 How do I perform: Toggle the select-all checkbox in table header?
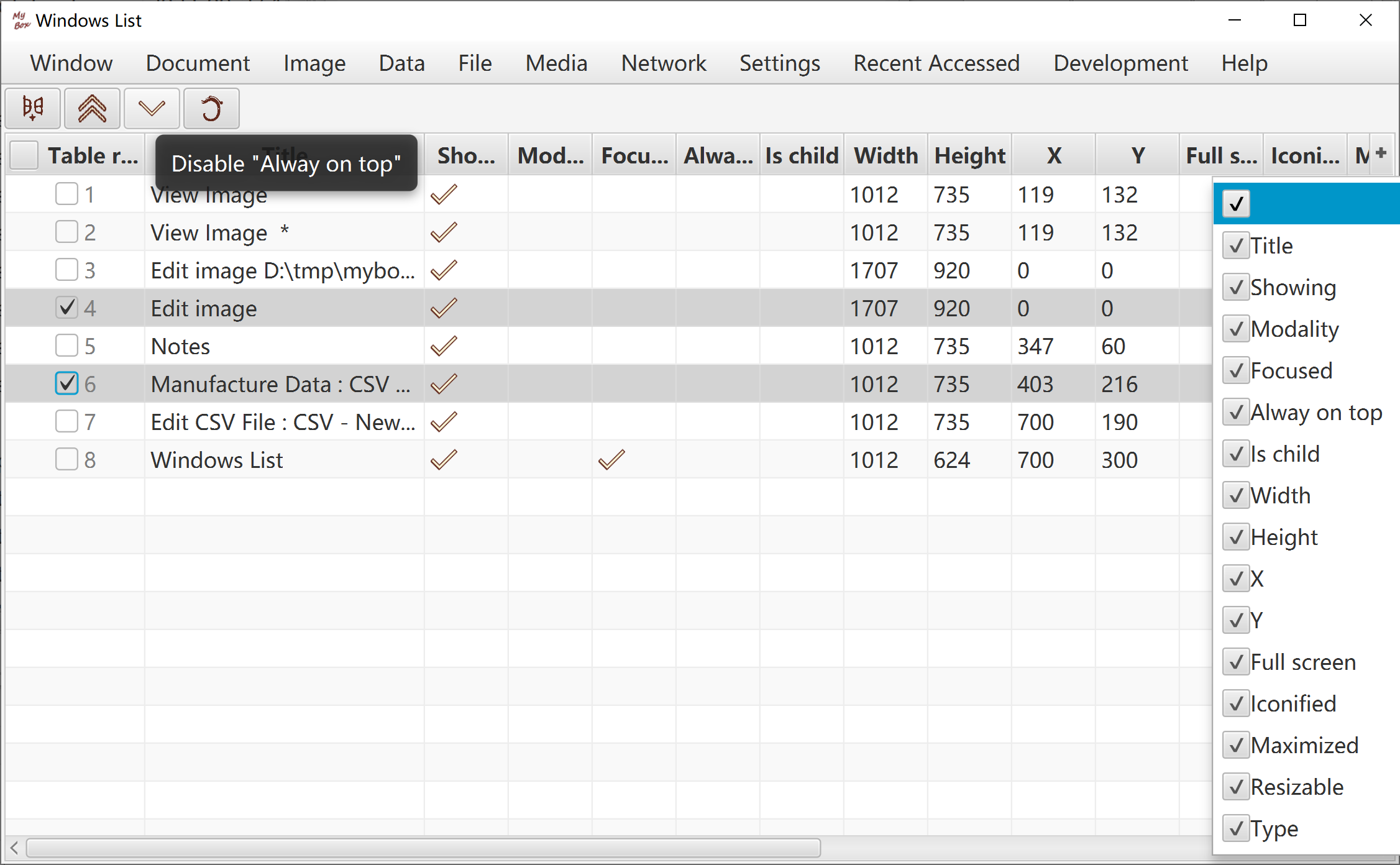pos(24,155)
